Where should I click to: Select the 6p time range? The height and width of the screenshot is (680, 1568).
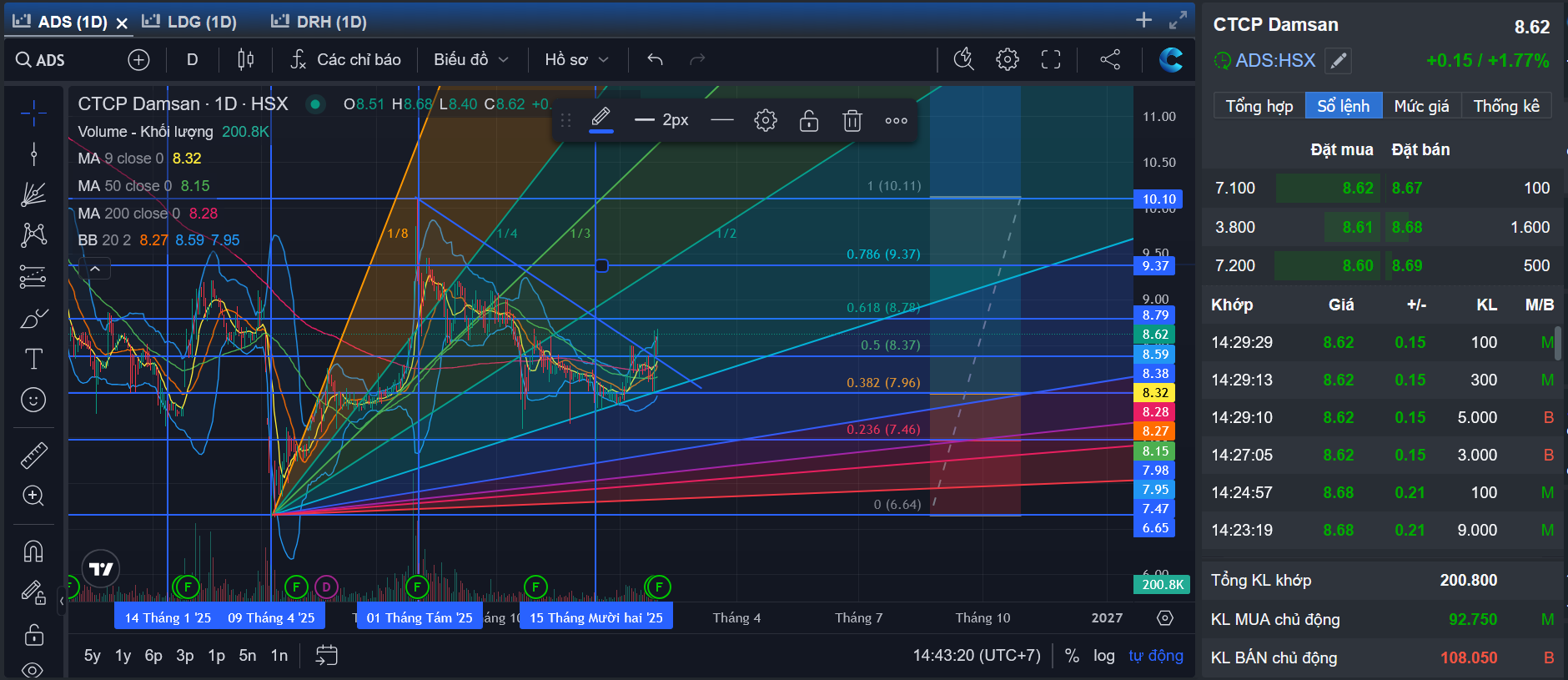[153, 655]
